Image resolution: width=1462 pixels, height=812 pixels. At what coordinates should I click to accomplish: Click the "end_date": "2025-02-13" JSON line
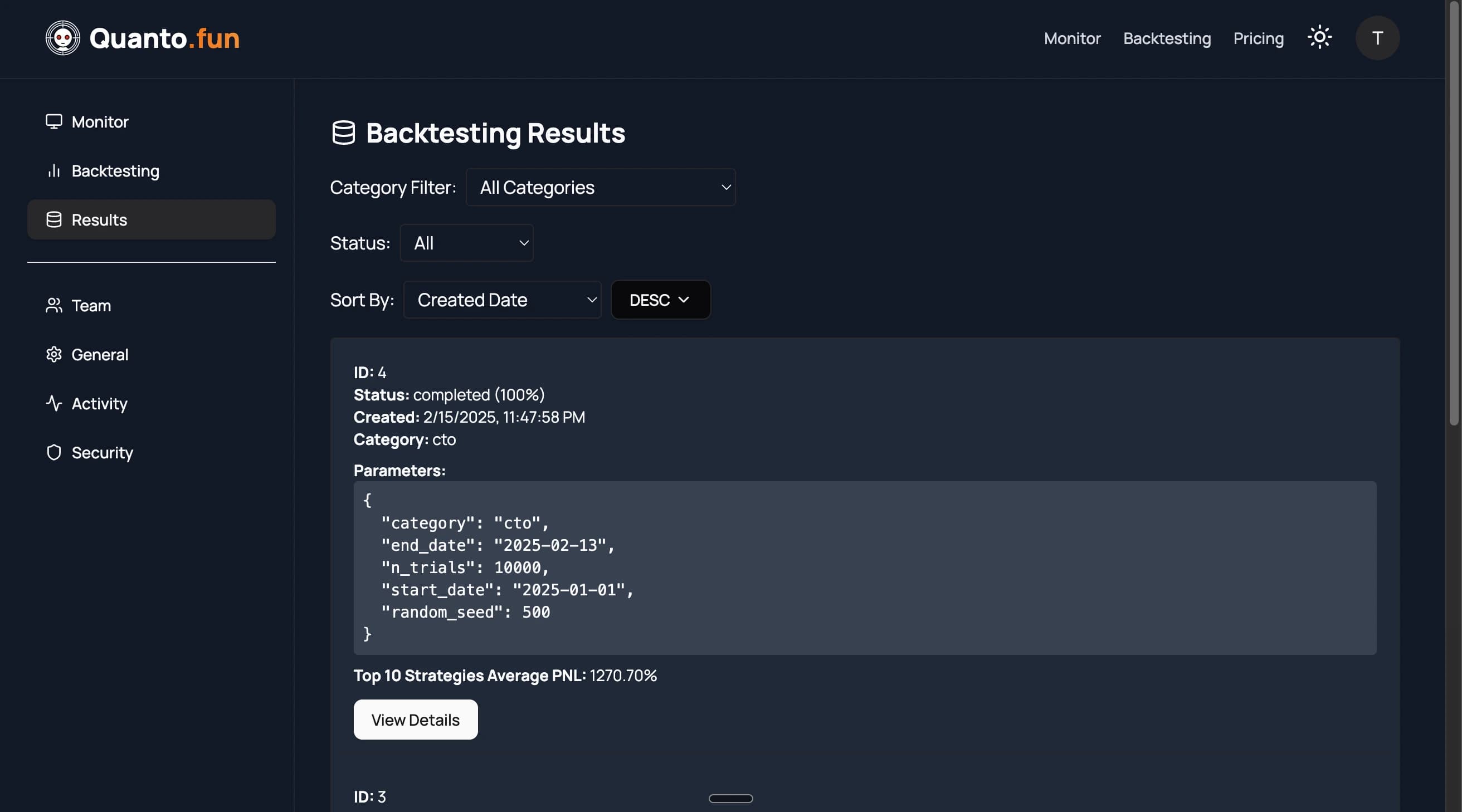498,545
